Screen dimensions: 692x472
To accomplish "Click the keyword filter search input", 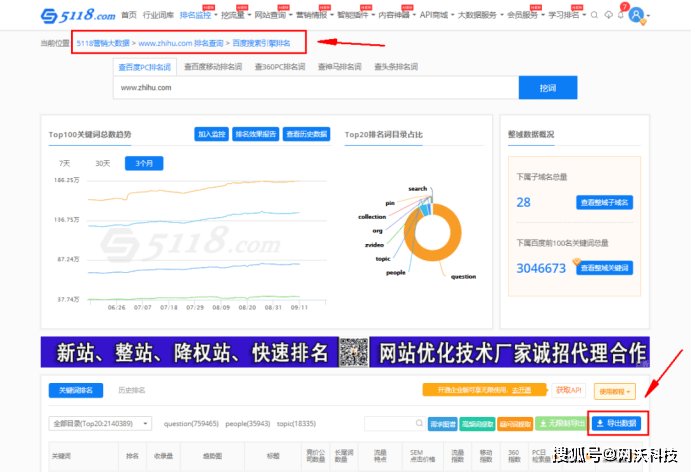I will (x=395, y=423).
